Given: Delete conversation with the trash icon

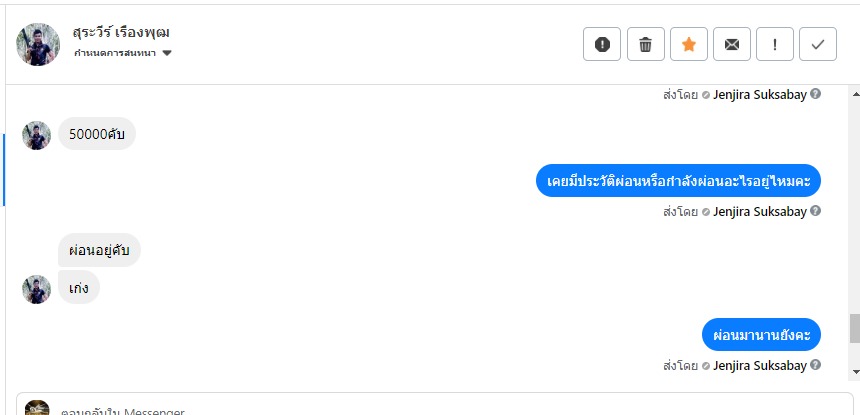Looking at the screenshot, I should [x=646, y=44].
